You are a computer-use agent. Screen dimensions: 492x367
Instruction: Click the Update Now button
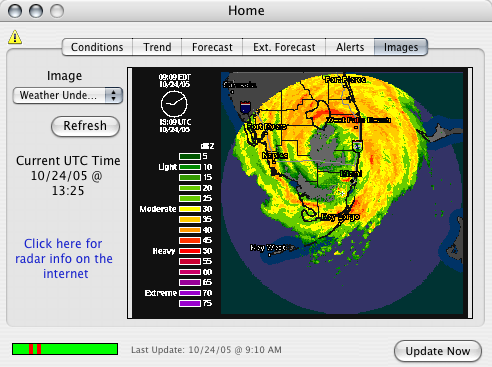[x=438, y=351]
